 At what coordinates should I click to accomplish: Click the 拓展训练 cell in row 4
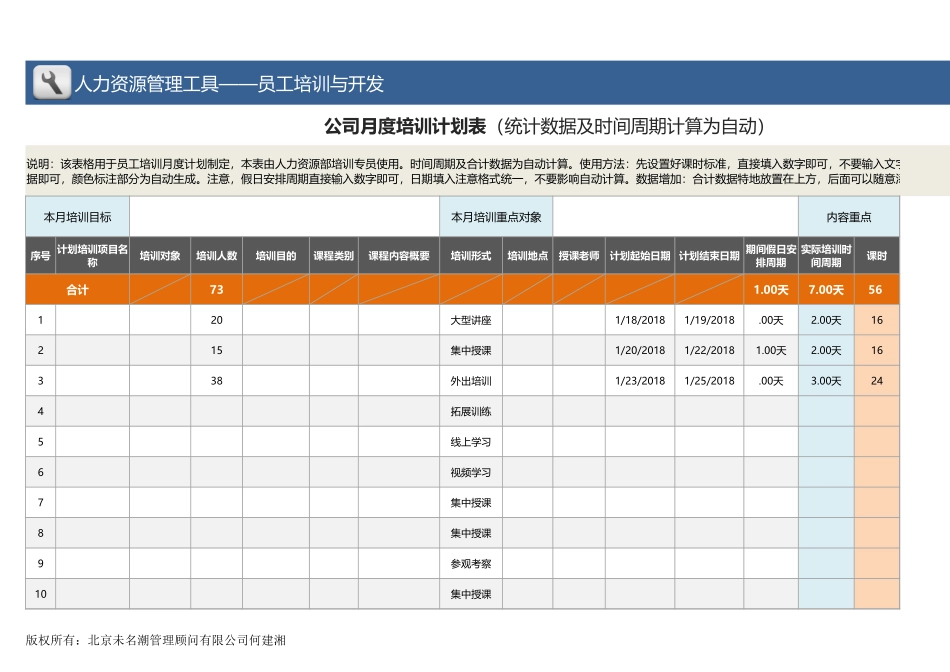(471, 411)
